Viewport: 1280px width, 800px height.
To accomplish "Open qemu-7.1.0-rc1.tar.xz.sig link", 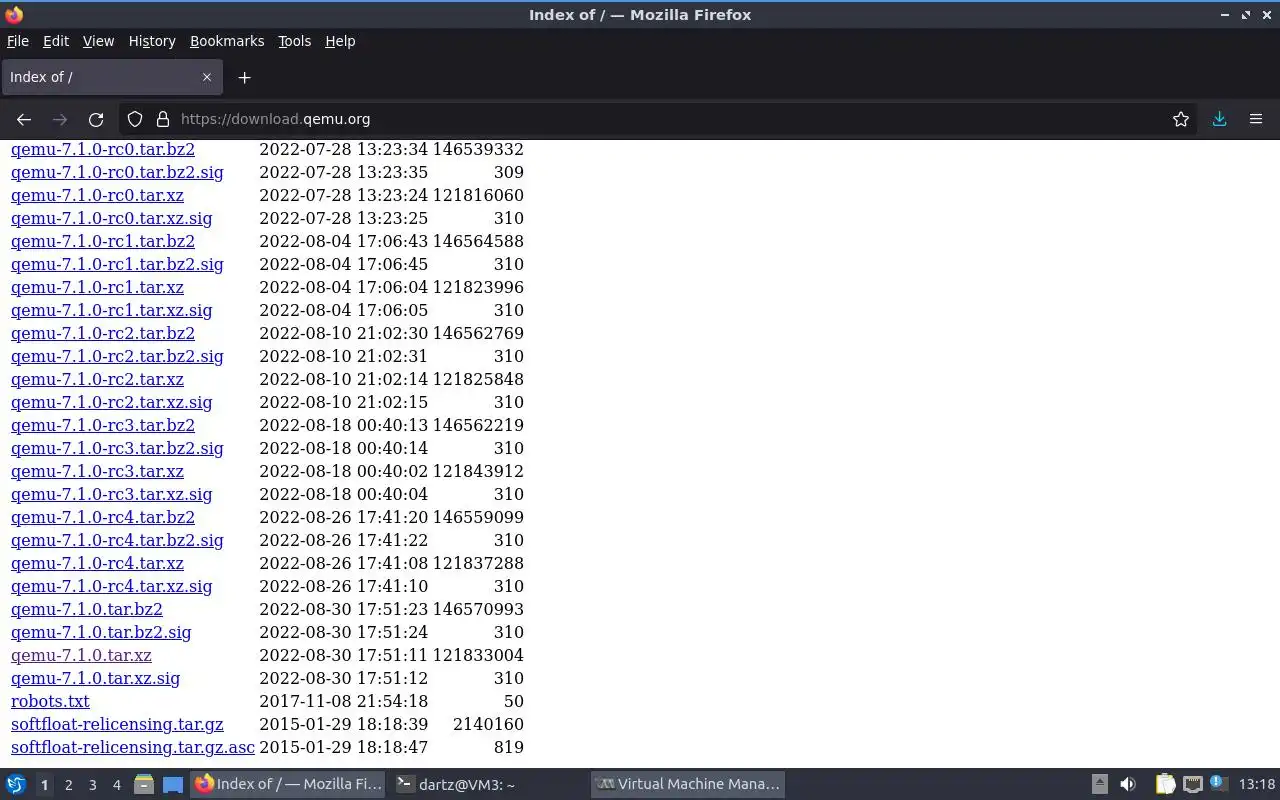I will click(111, 310).
